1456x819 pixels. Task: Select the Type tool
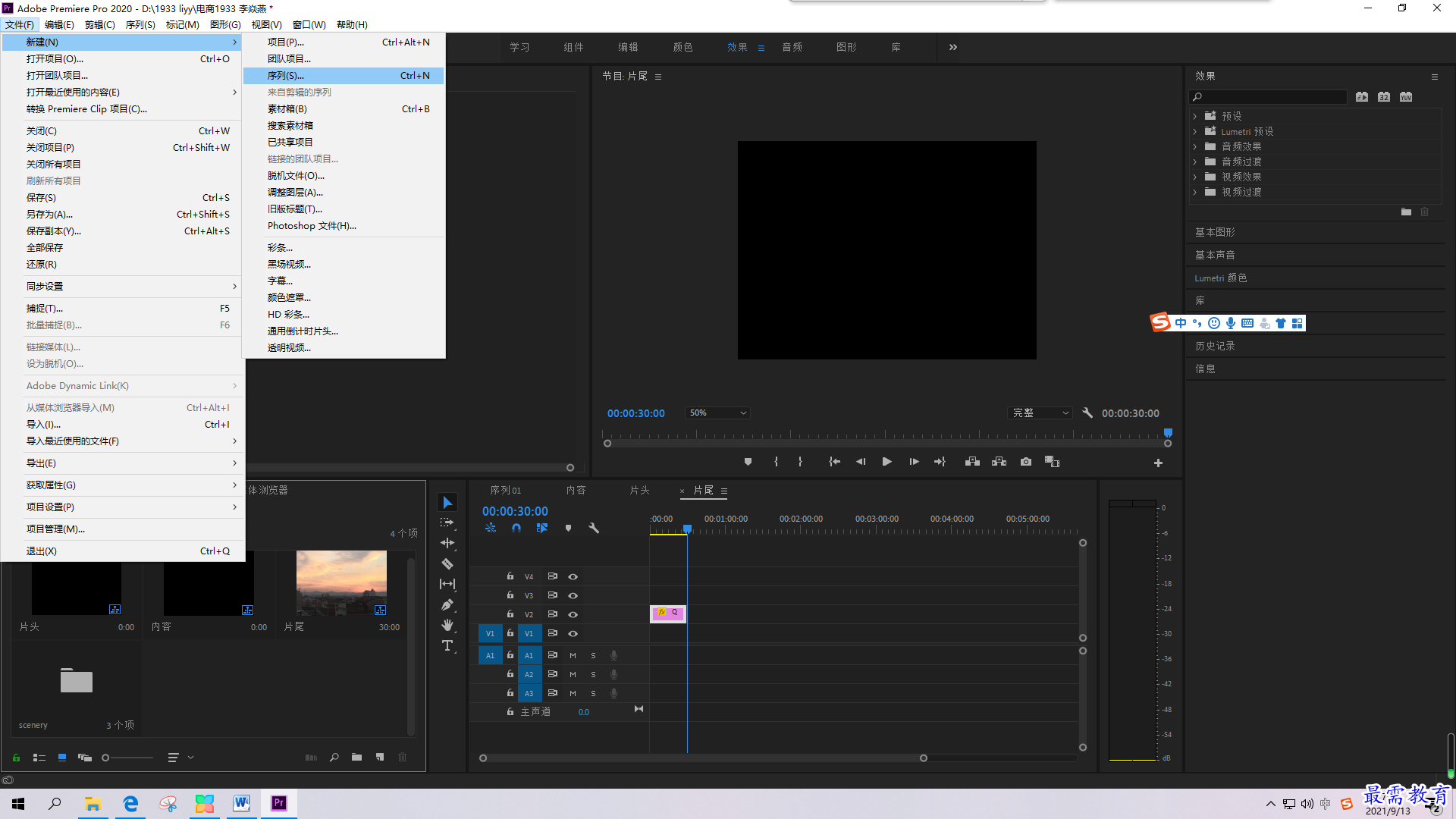[447, 645]
